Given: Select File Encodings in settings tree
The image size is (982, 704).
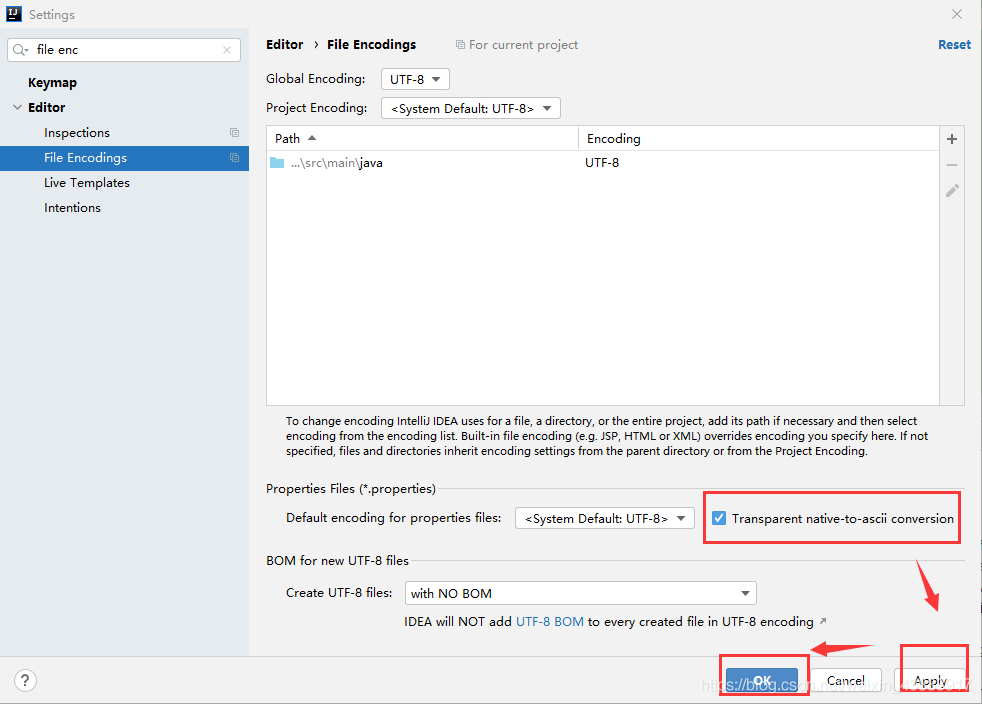Looking at the screenshot, I should (x=124, y=158).
